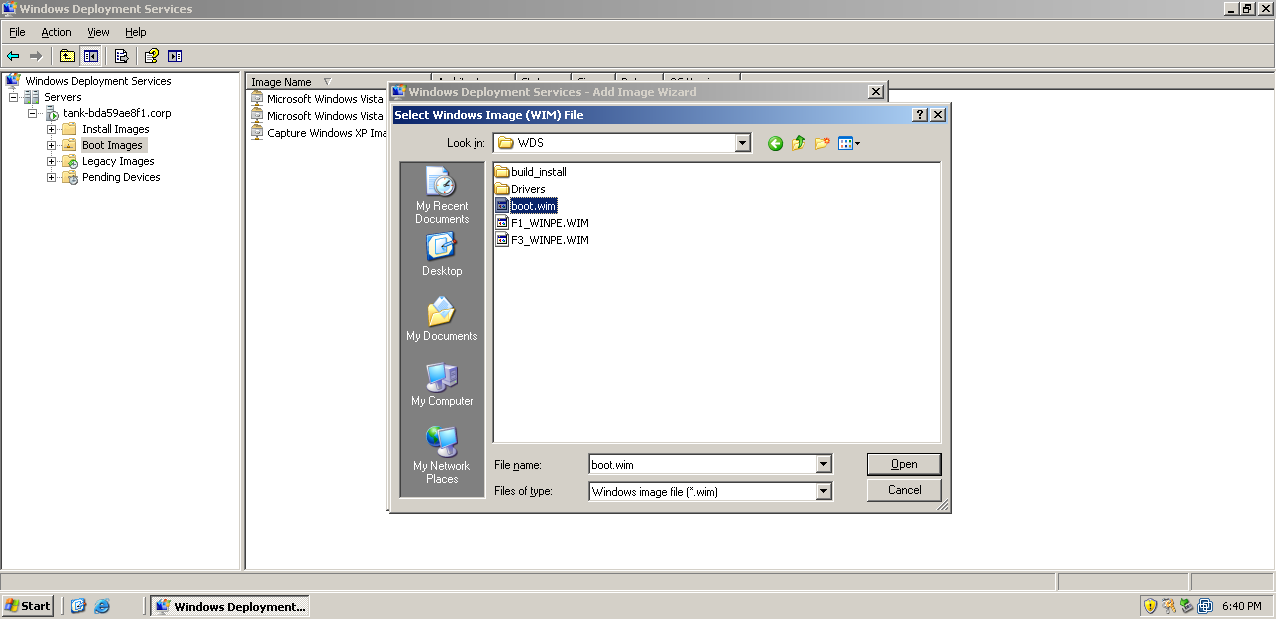Open the Look in folder dropdown

tap(742, 143)
